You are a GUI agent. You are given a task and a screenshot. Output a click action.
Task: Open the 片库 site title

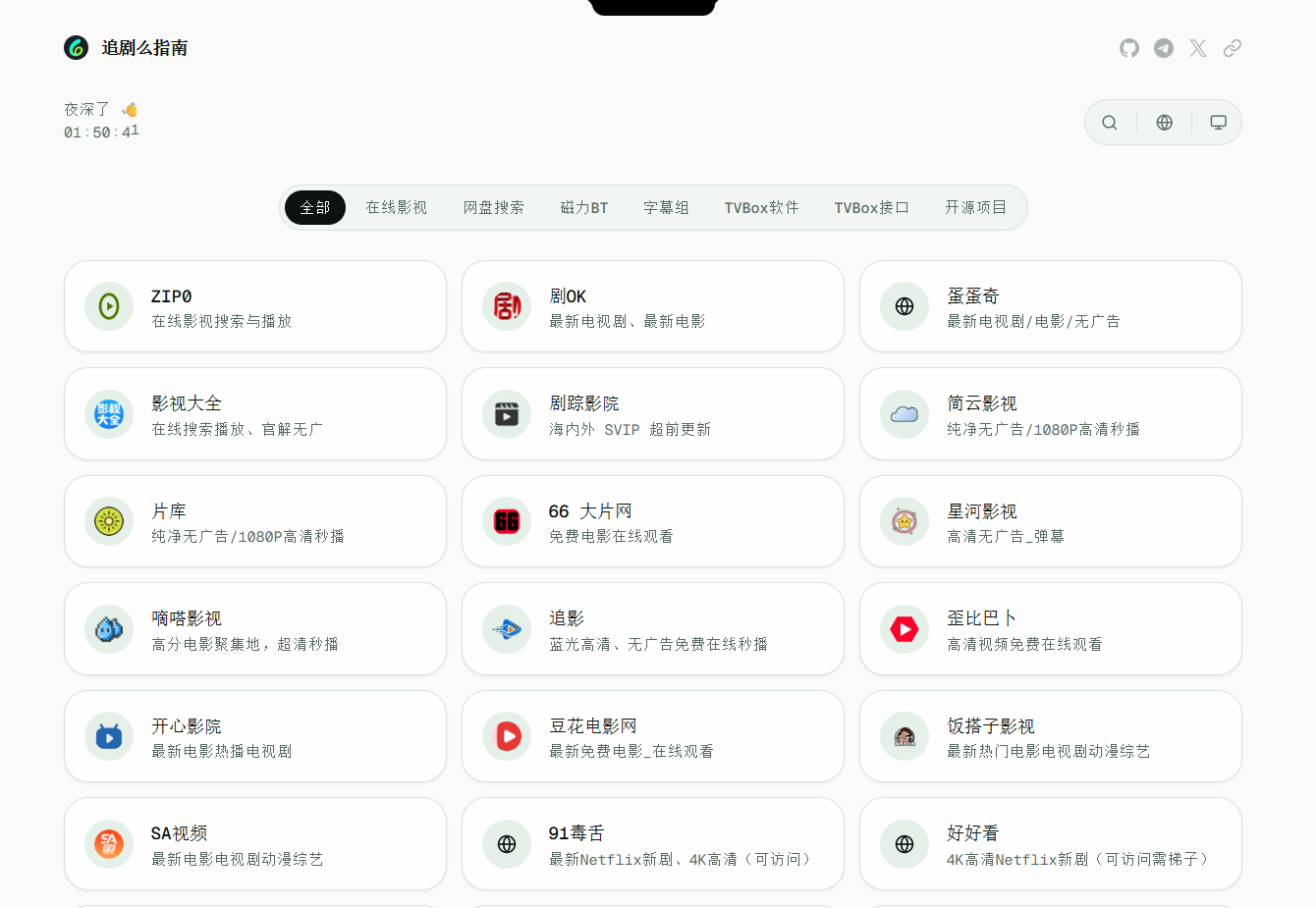[169, 511]
